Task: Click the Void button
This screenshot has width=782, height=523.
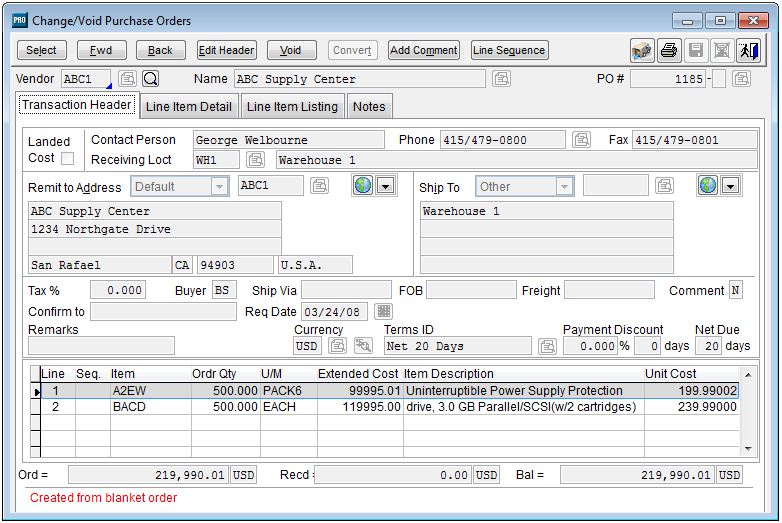Action: (x=292, y=50)
